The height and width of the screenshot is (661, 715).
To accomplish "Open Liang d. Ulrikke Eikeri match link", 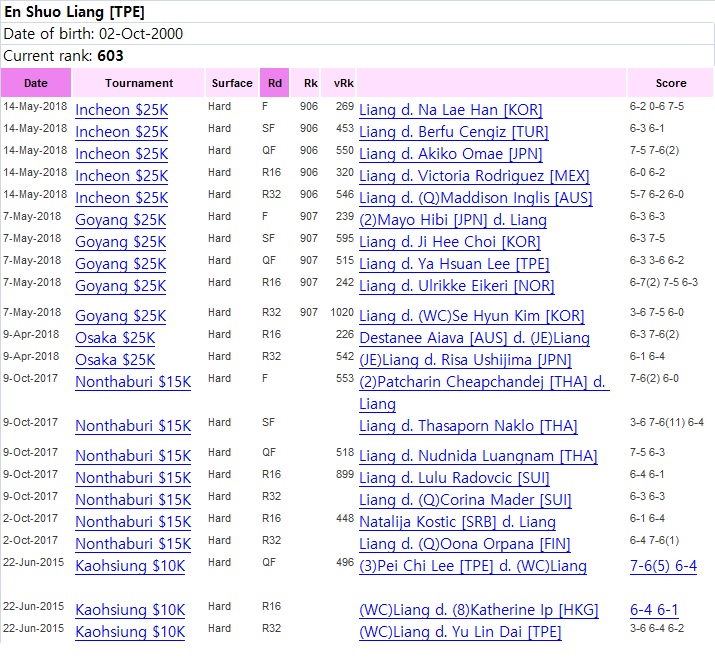I will 456,286.
